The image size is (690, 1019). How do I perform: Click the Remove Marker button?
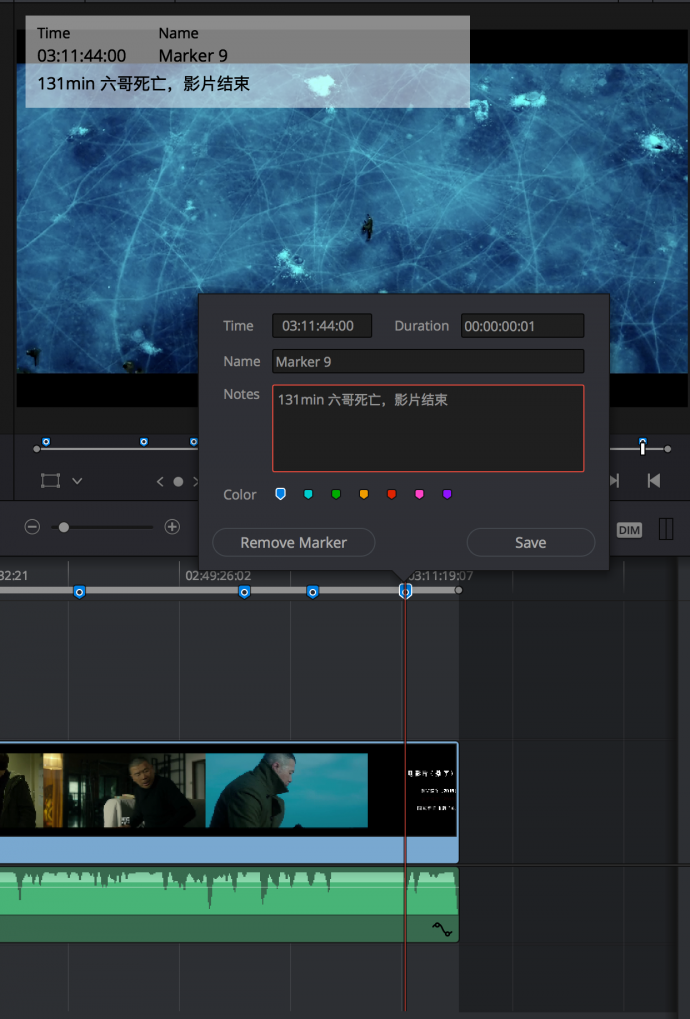click(294, 543)
